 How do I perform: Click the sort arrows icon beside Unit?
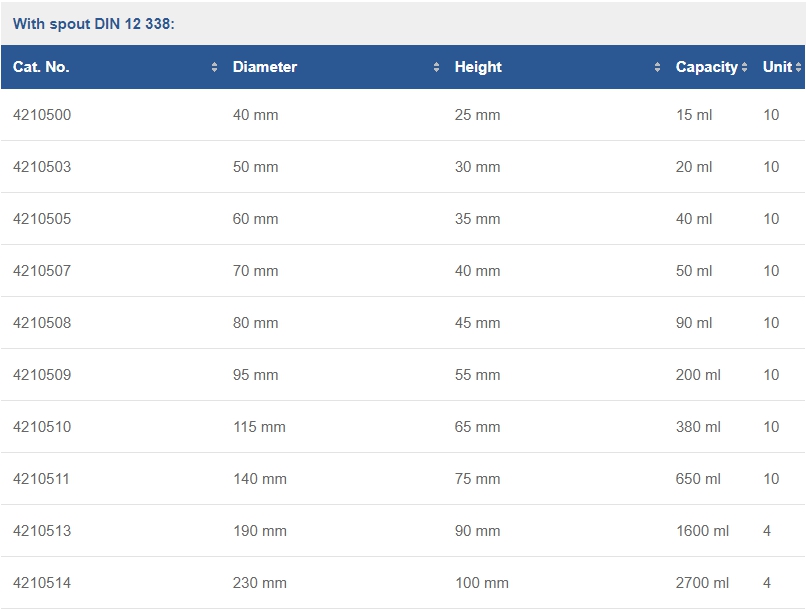tap(798, 68)
